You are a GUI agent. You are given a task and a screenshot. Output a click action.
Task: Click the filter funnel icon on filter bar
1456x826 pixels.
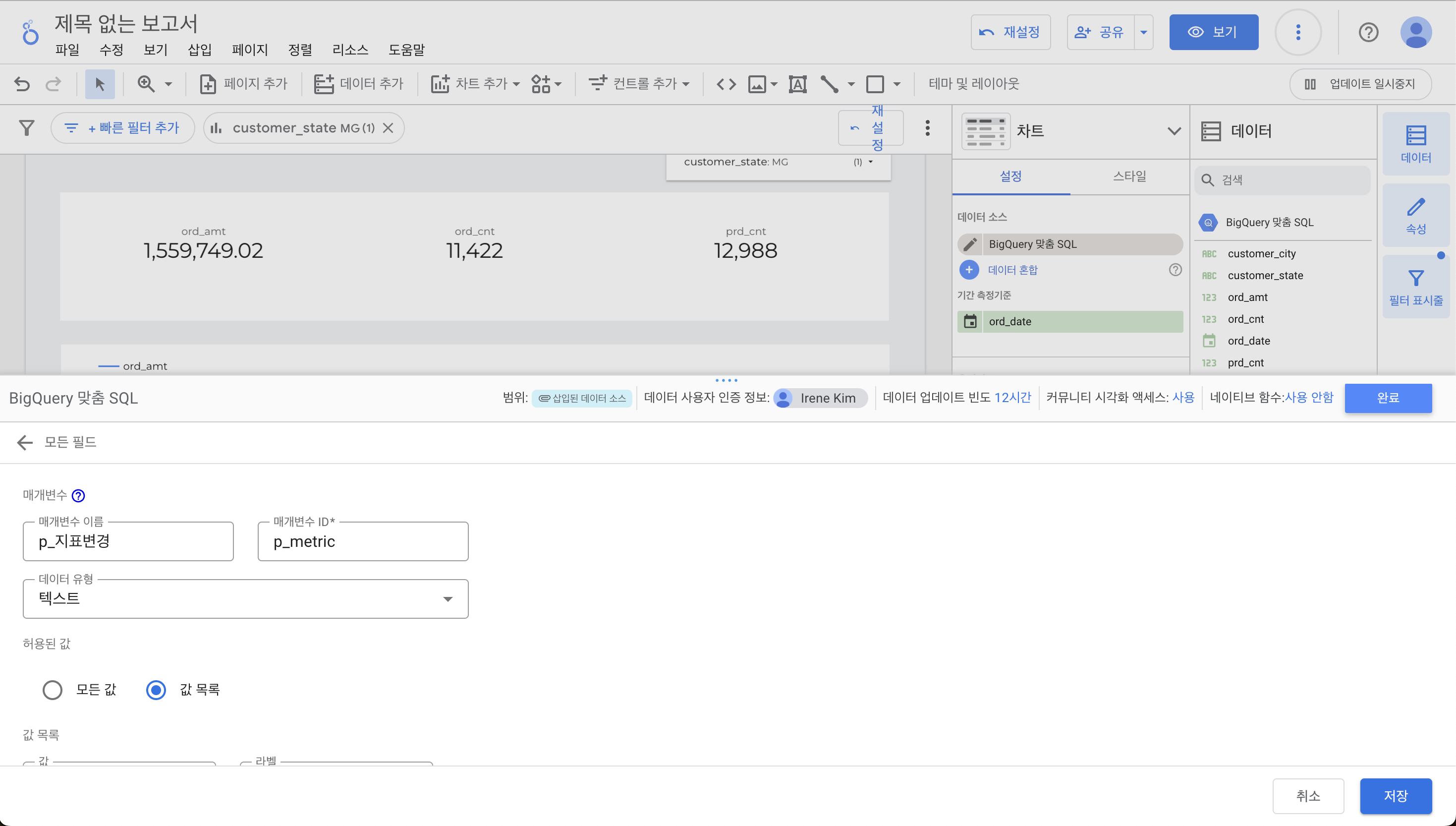[x=26, y=127]
